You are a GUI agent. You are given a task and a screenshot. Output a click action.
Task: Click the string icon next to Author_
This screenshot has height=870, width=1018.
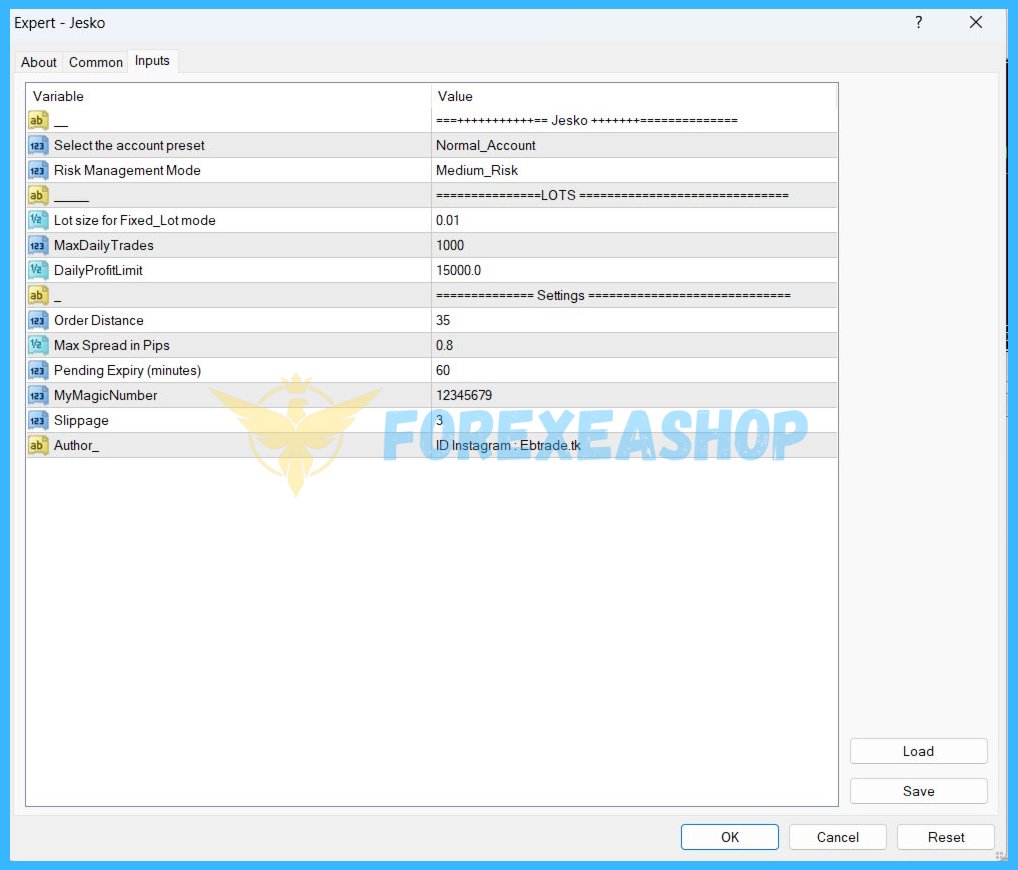click(38, 445)
